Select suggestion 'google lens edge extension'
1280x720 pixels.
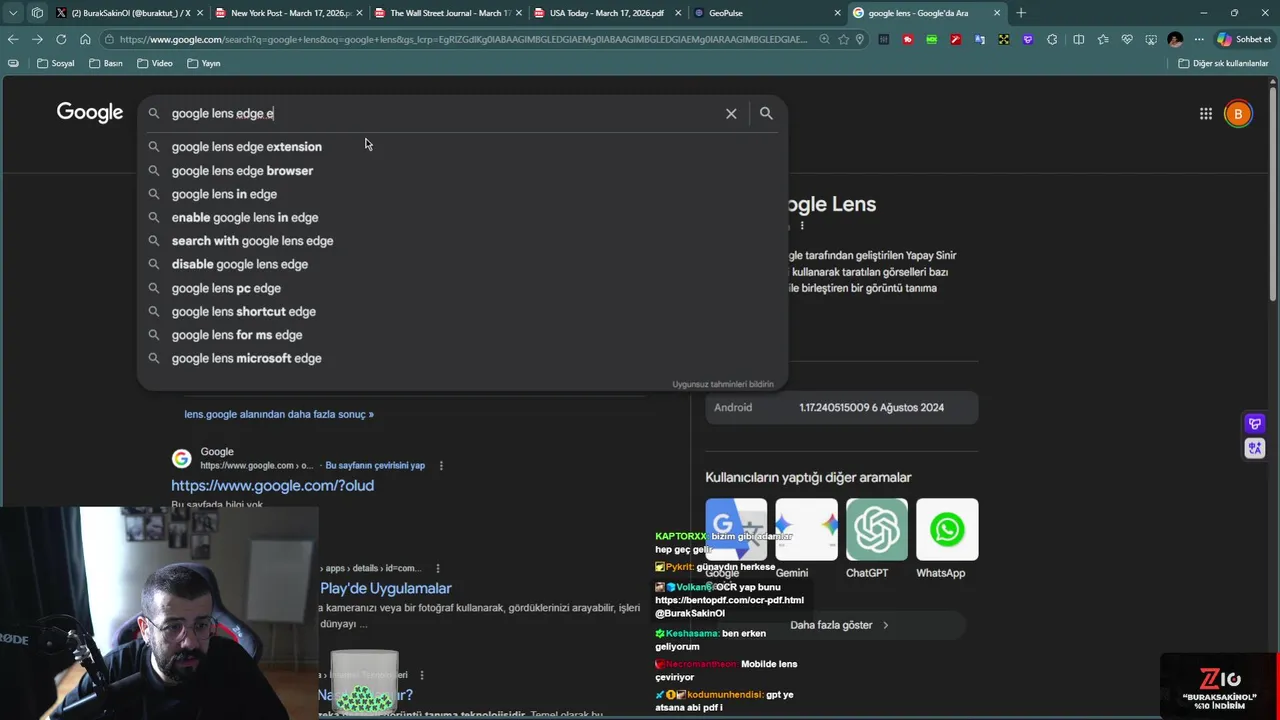tap(462, 147)
